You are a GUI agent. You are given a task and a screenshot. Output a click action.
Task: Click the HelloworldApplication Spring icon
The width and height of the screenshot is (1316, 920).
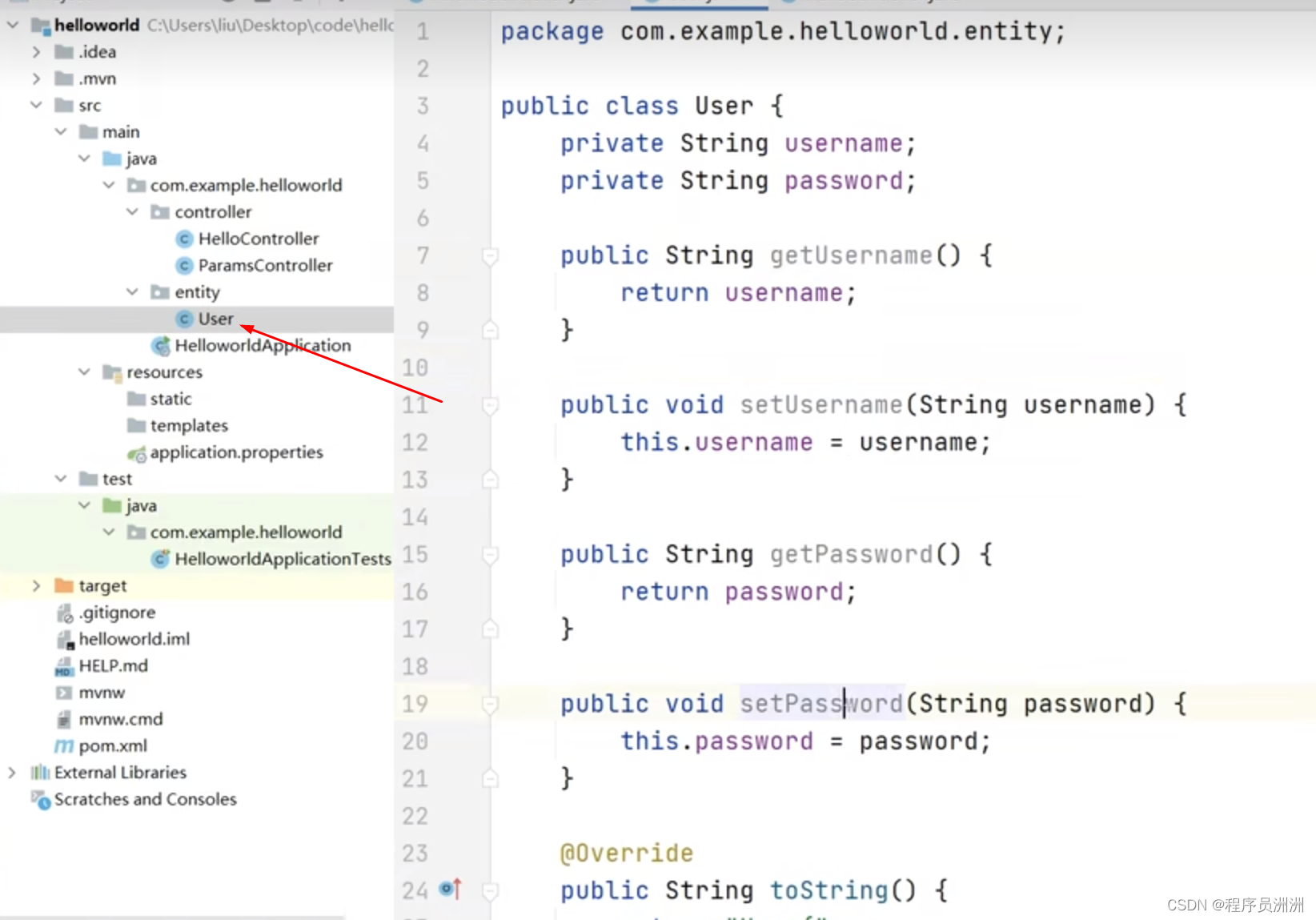click(161, 345)
